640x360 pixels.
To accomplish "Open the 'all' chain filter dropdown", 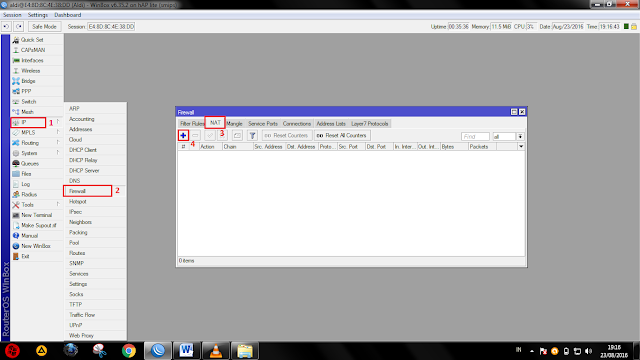I will point(520,137).
